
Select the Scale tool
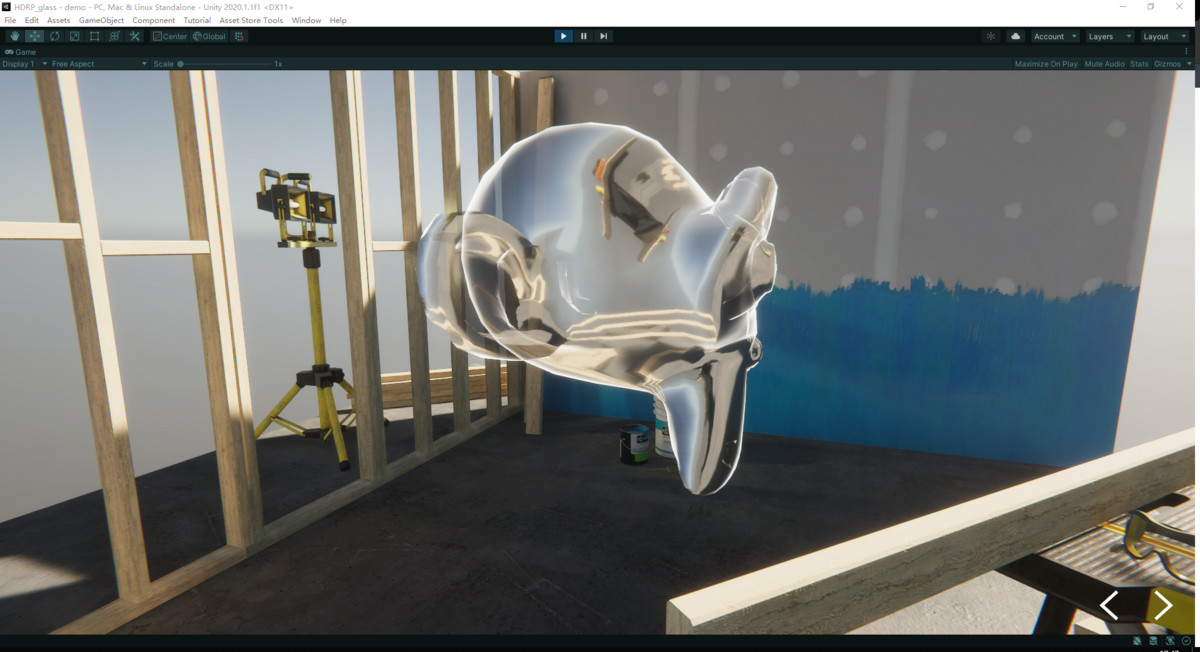[x=75, y=36]
